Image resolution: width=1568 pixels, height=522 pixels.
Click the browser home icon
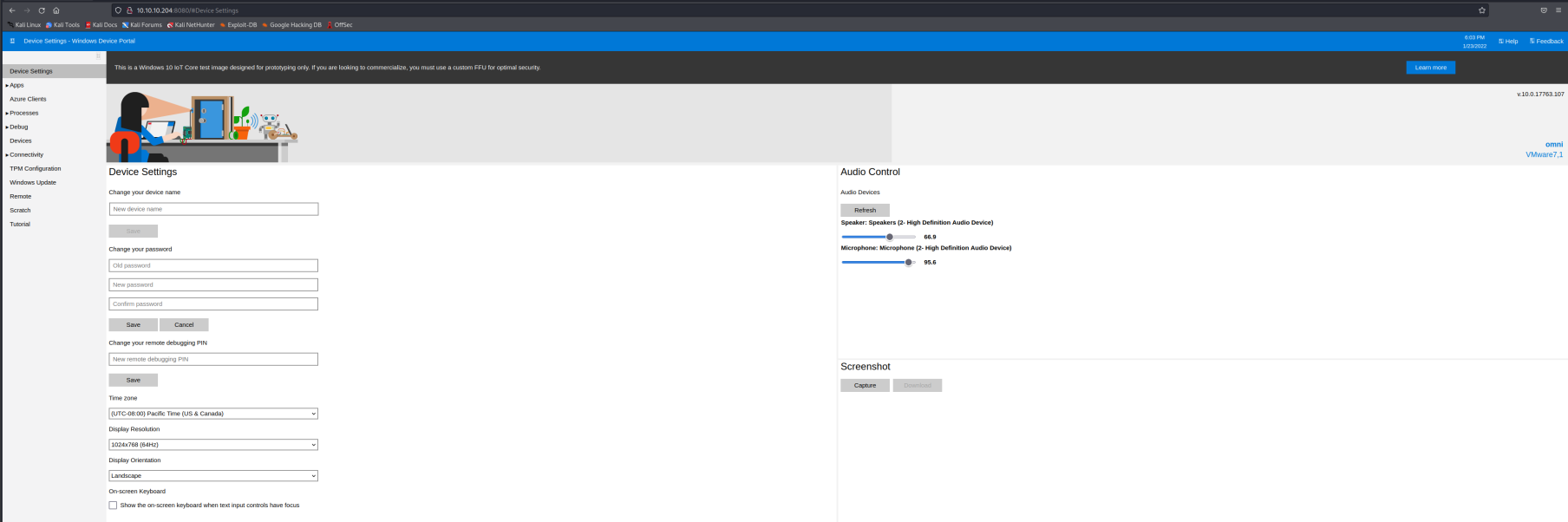pyautogui.click(x=56, y=10)
